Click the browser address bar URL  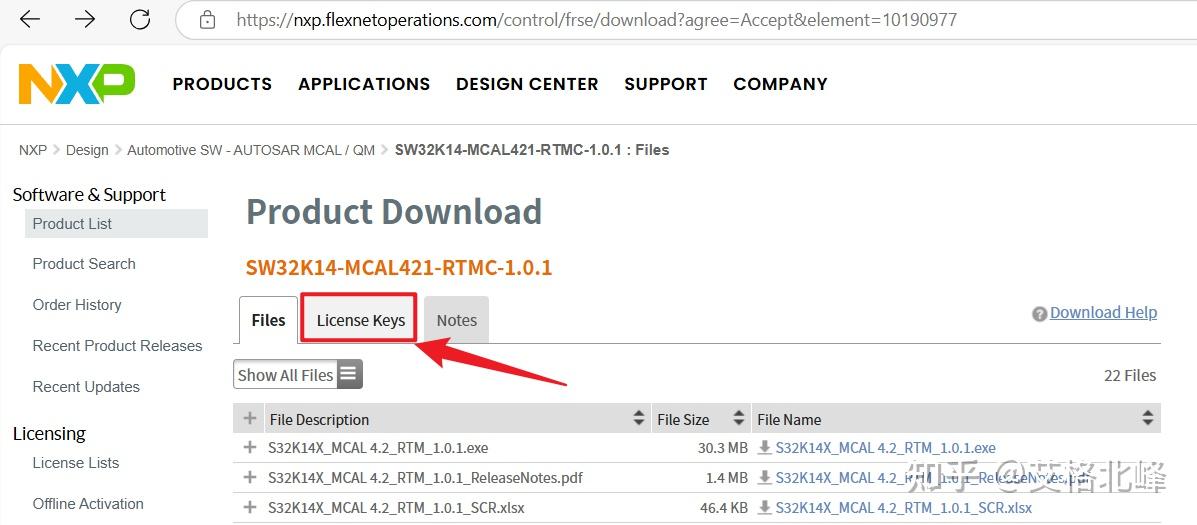click(x=596, y=19)
